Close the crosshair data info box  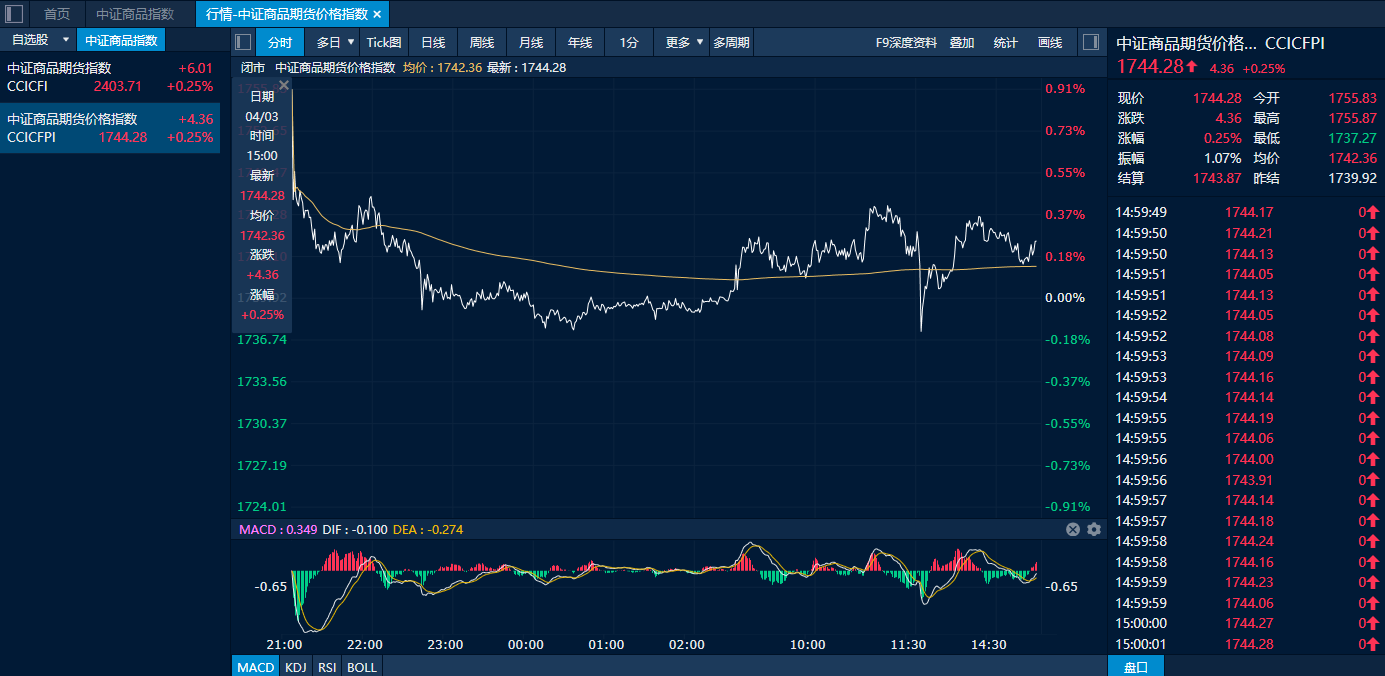(284, 86)
